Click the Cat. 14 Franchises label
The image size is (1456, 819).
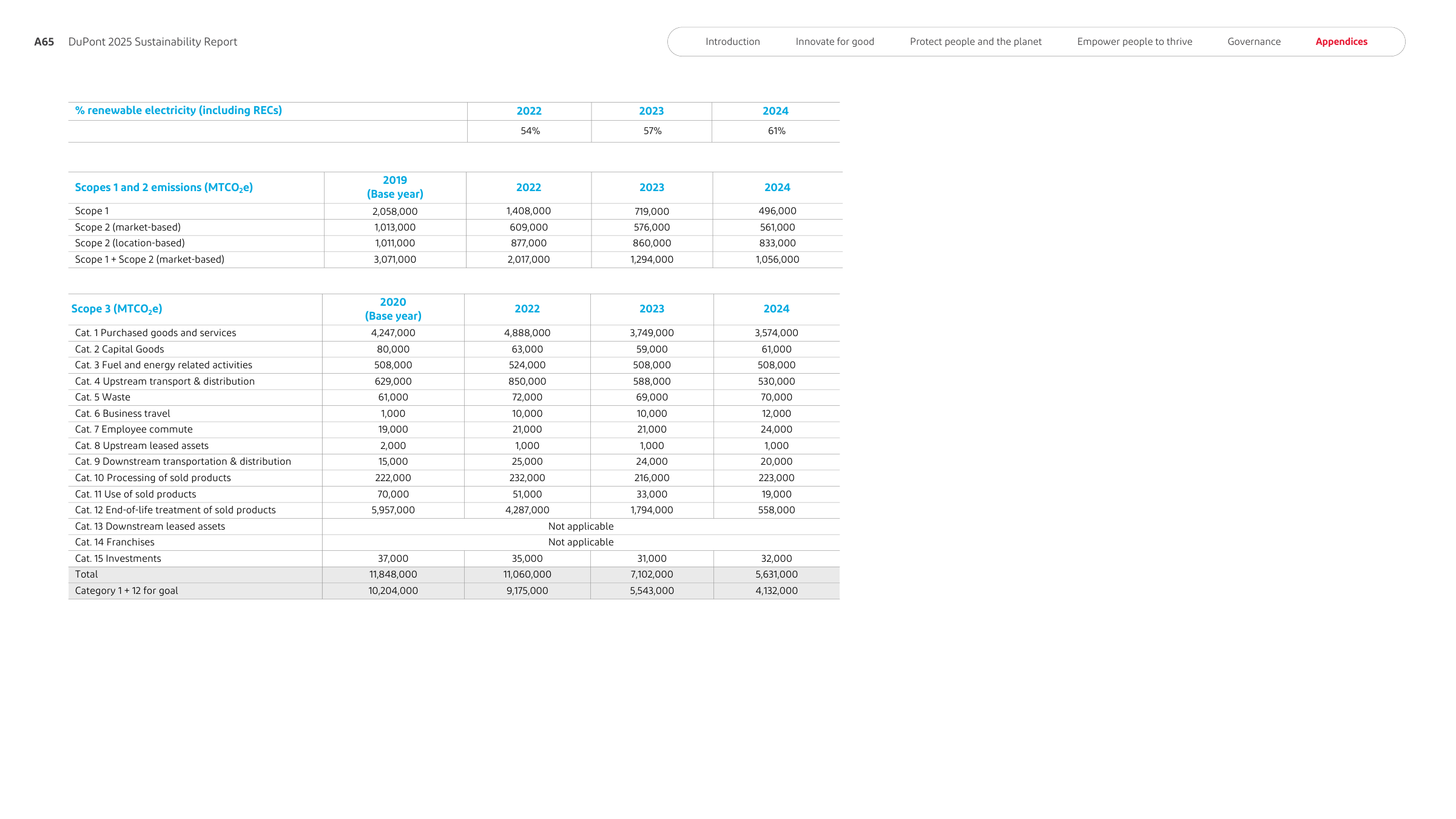pos(115,542)
